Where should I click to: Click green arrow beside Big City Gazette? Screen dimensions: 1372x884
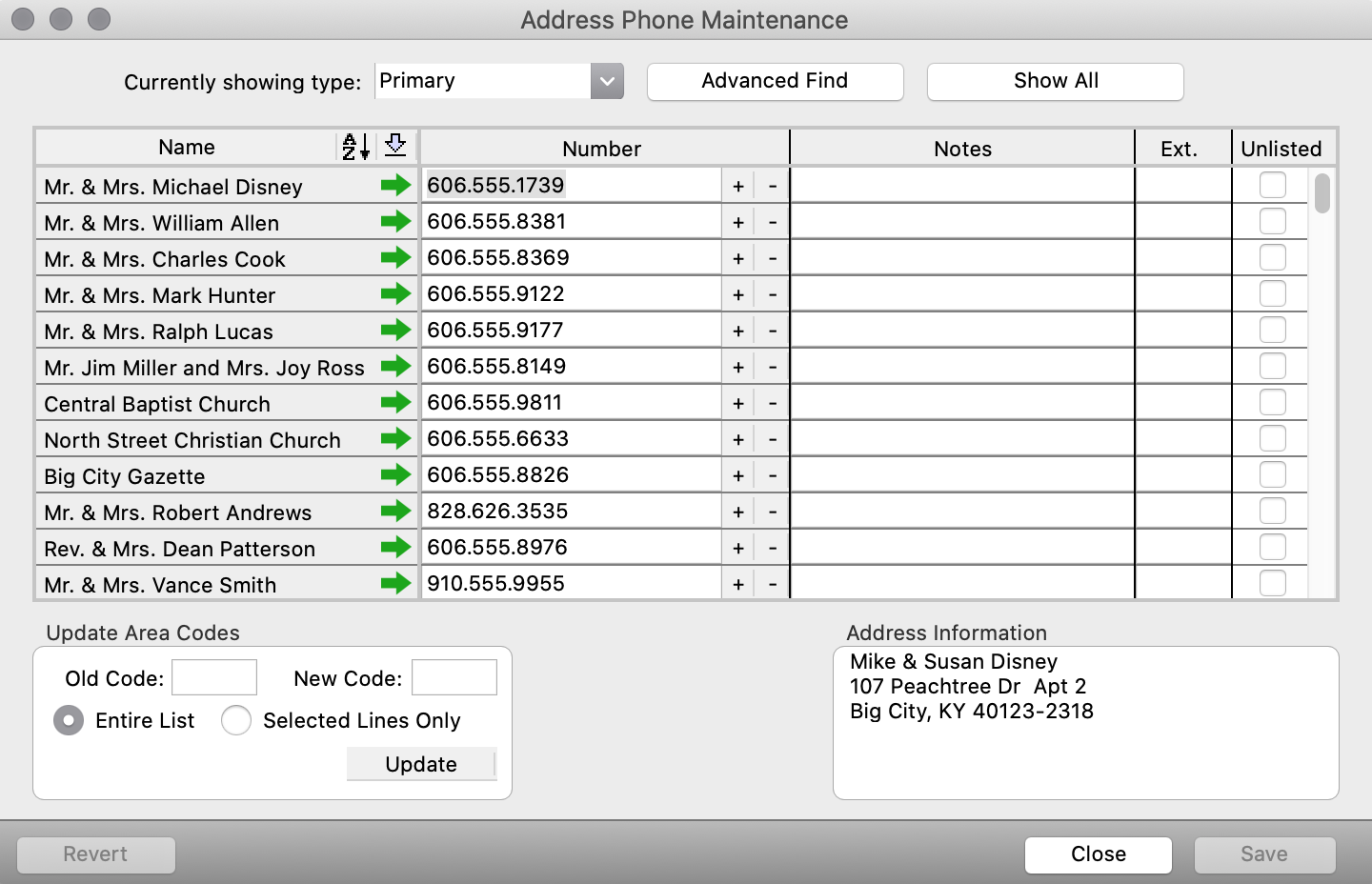point(395,475)
